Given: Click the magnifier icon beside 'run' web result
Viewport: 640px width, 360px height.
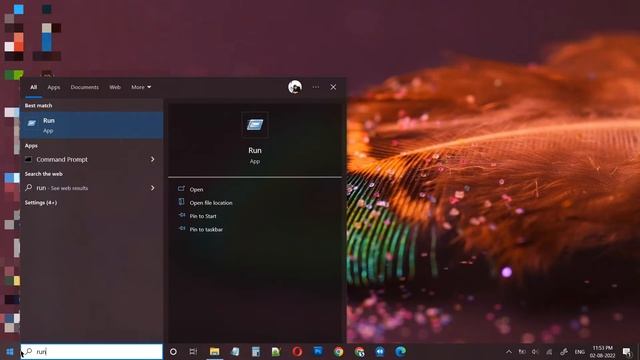Looking at the screenshot, I should [x=29, y=188].
